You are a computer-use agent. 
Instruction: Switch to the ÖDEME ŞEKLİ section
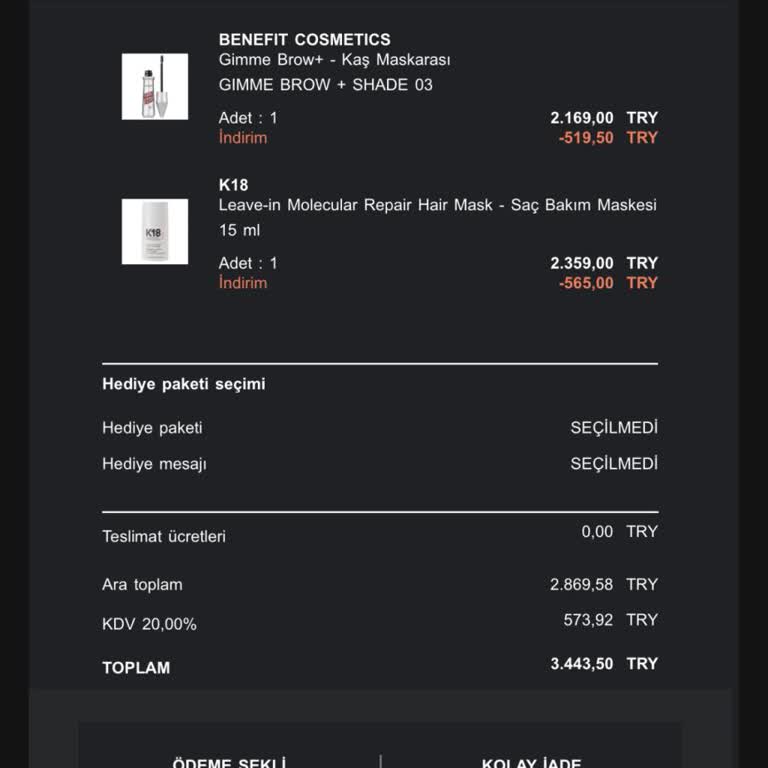click(229, 762)
